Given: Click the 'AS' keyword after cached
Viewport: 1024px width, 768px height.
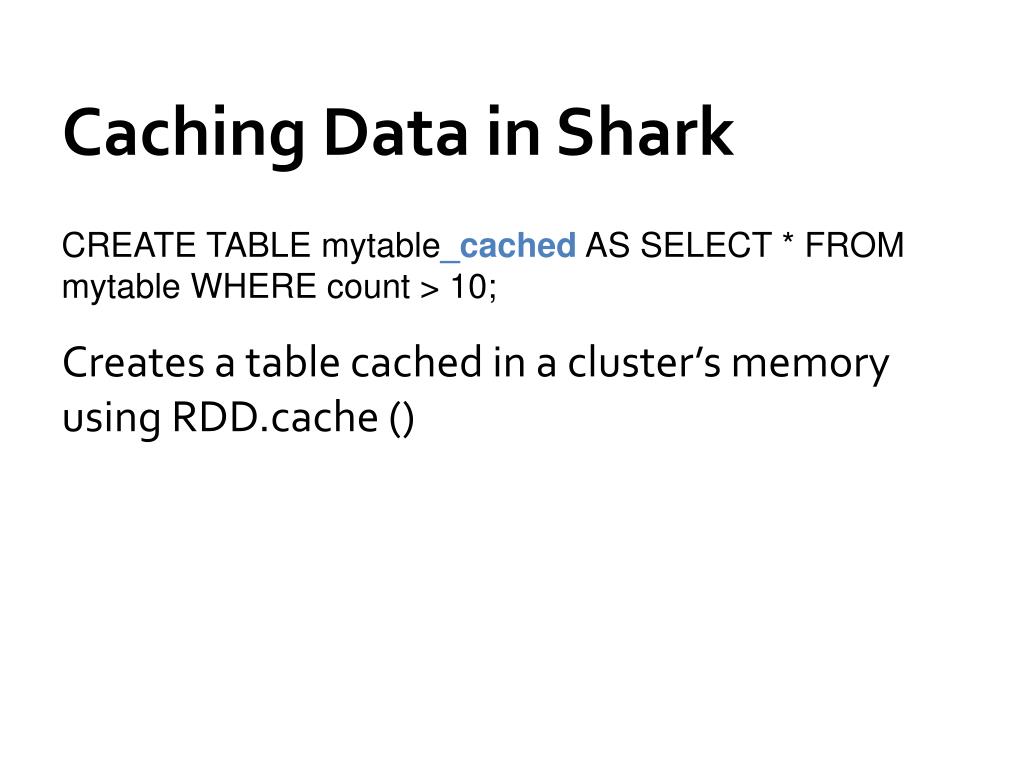Looking at the screenshot, I should point(607,246).
